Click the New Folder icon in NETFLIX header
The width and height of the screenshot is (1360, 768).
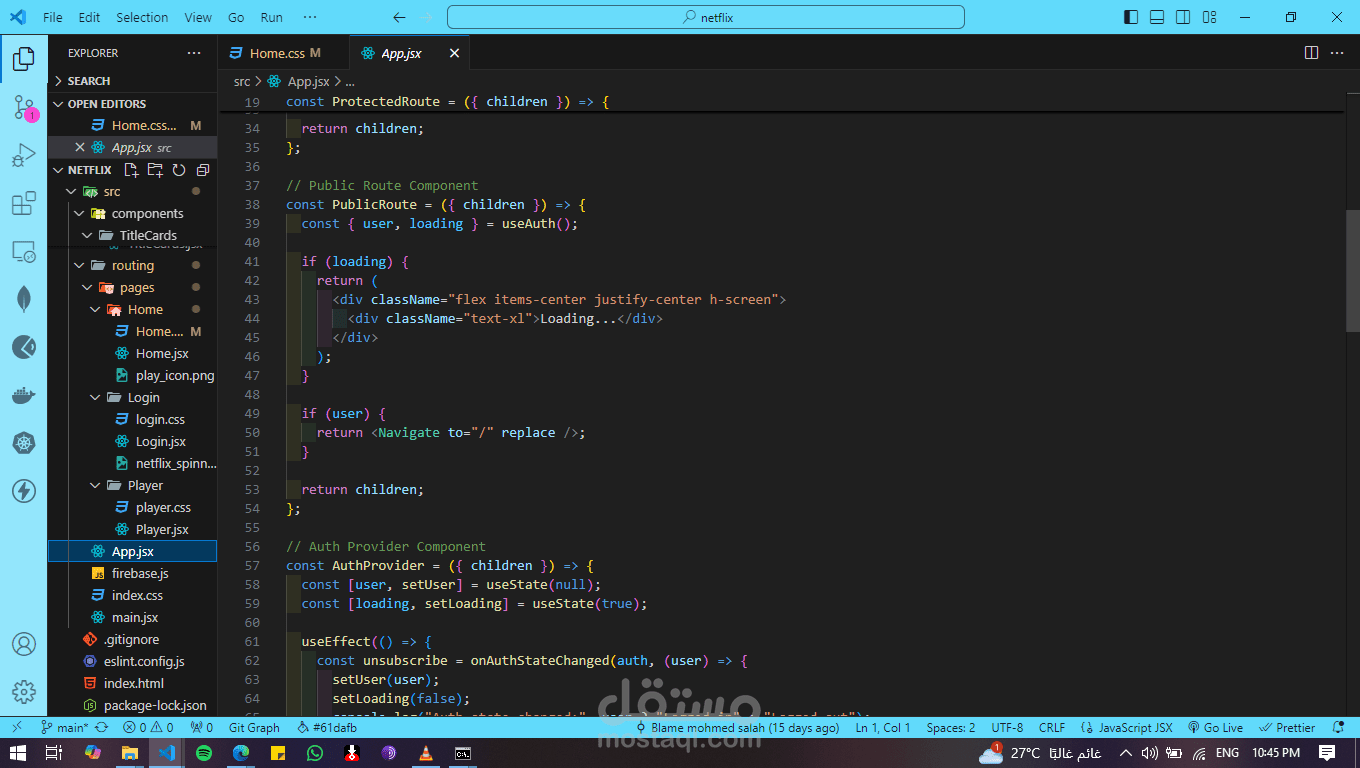coord(155,170)
